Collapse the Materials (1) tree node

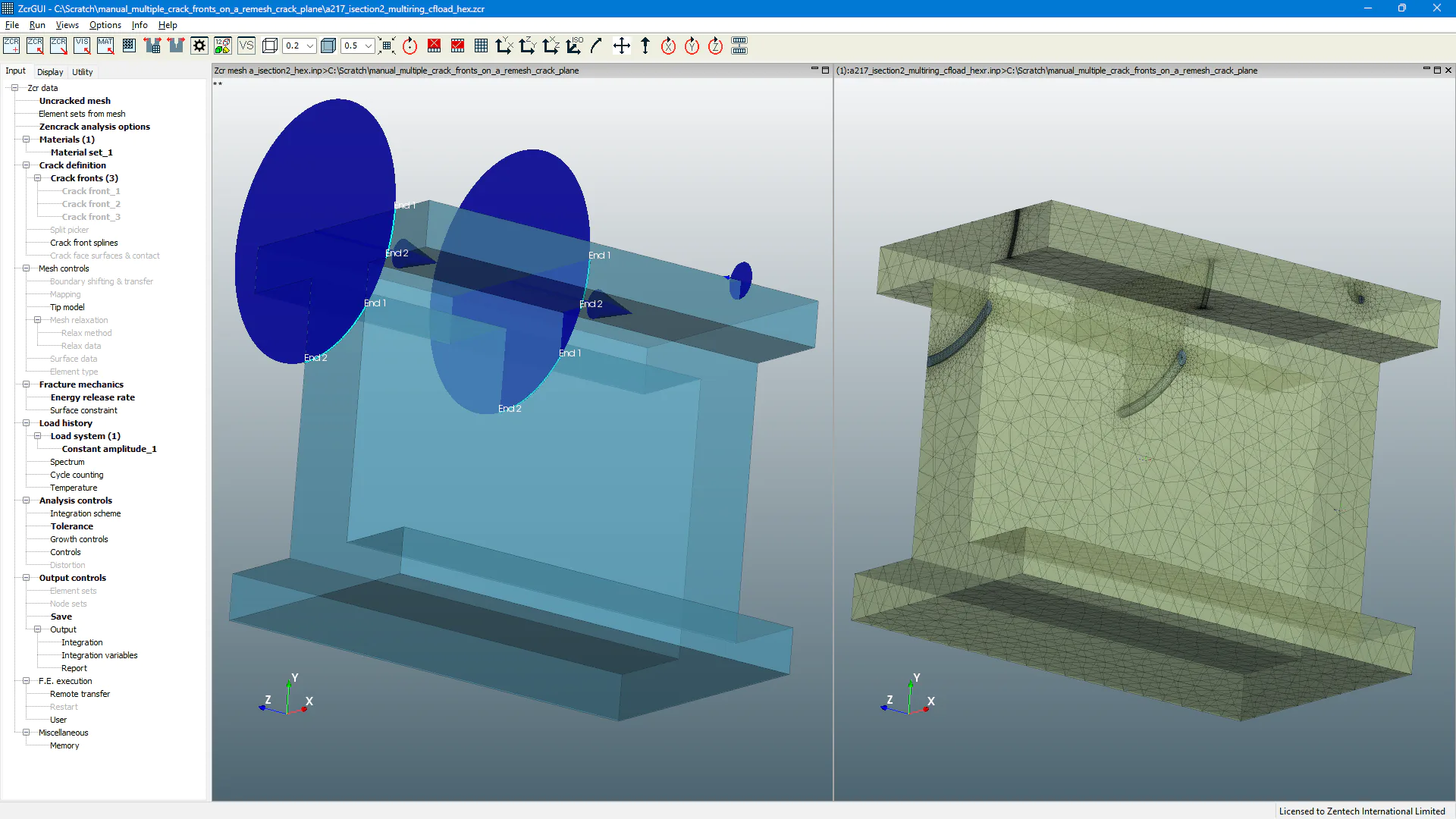coord(26,140)
